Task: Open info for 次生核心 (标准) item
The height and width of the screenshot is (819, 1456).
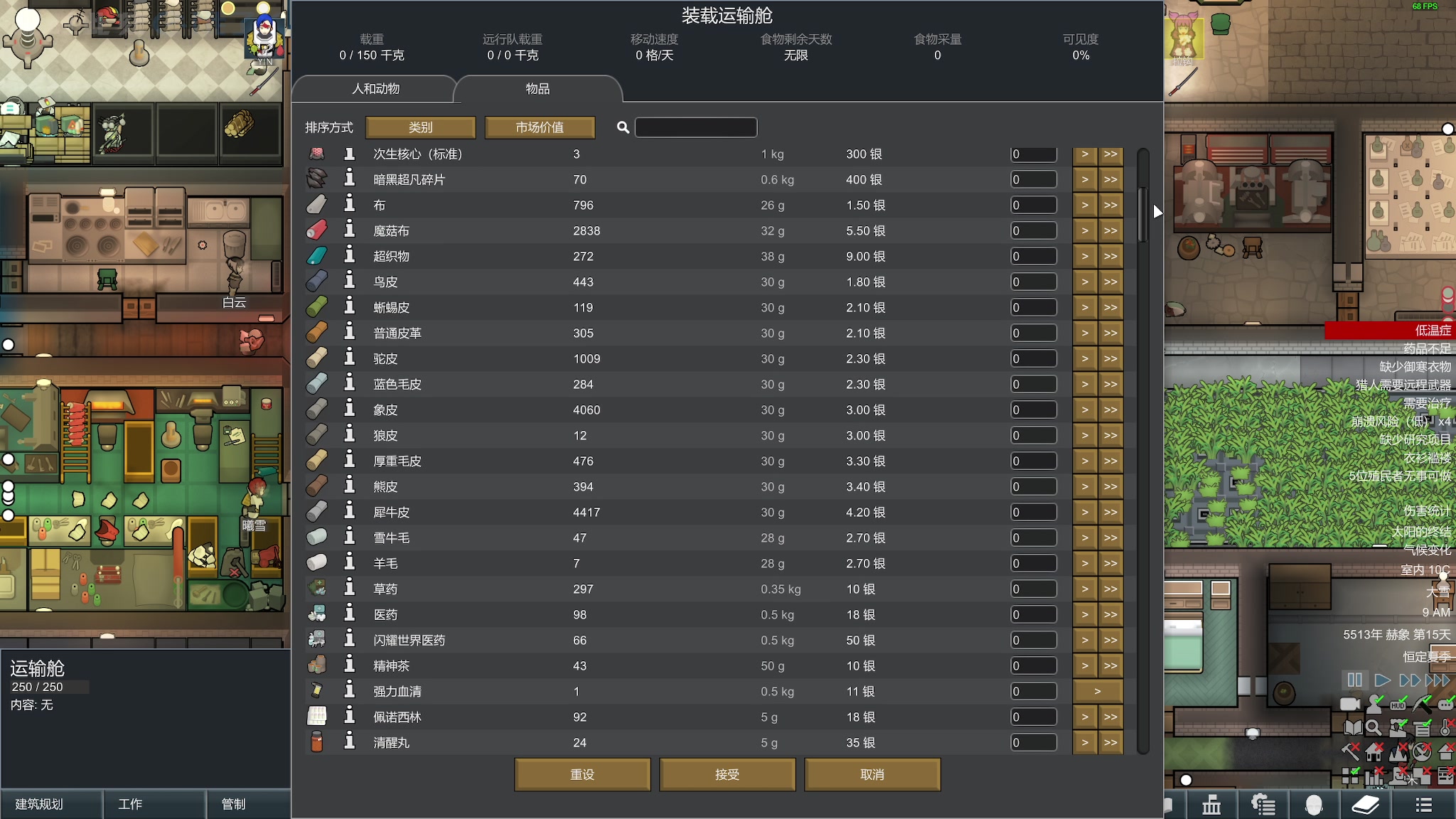Action: pyautogui.click(x=349, y=154)
